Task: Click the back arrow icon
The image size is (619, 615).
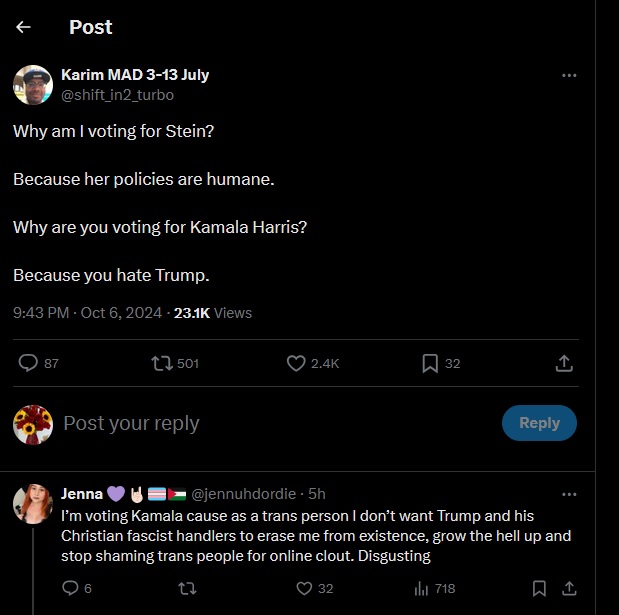Action: 23,27
